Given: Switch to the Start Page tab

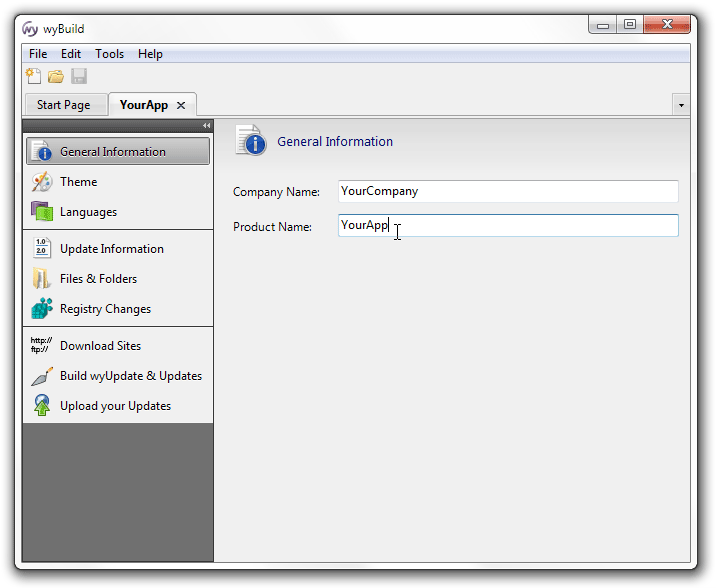Looking at the screenshot, I should tap(63, 105).
